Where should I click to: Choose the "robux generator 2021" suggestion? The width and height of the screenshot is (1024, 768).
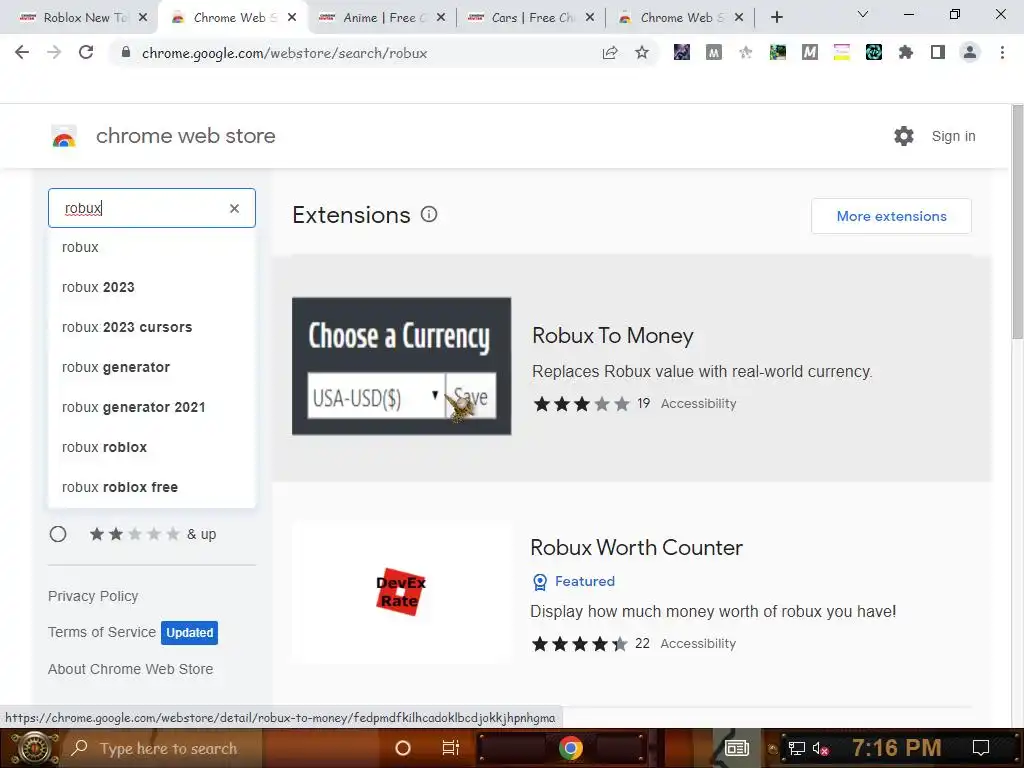152,407
